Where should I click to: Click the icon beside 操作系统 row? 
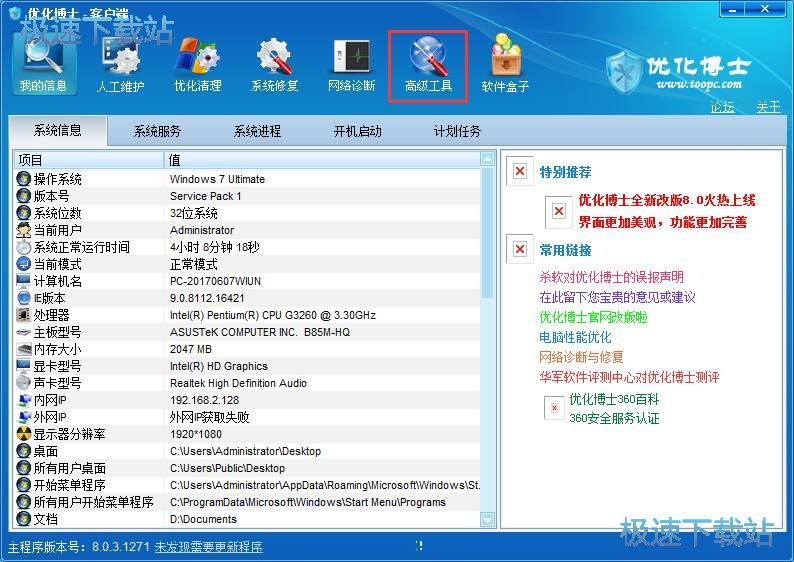(x=23, y=179)
